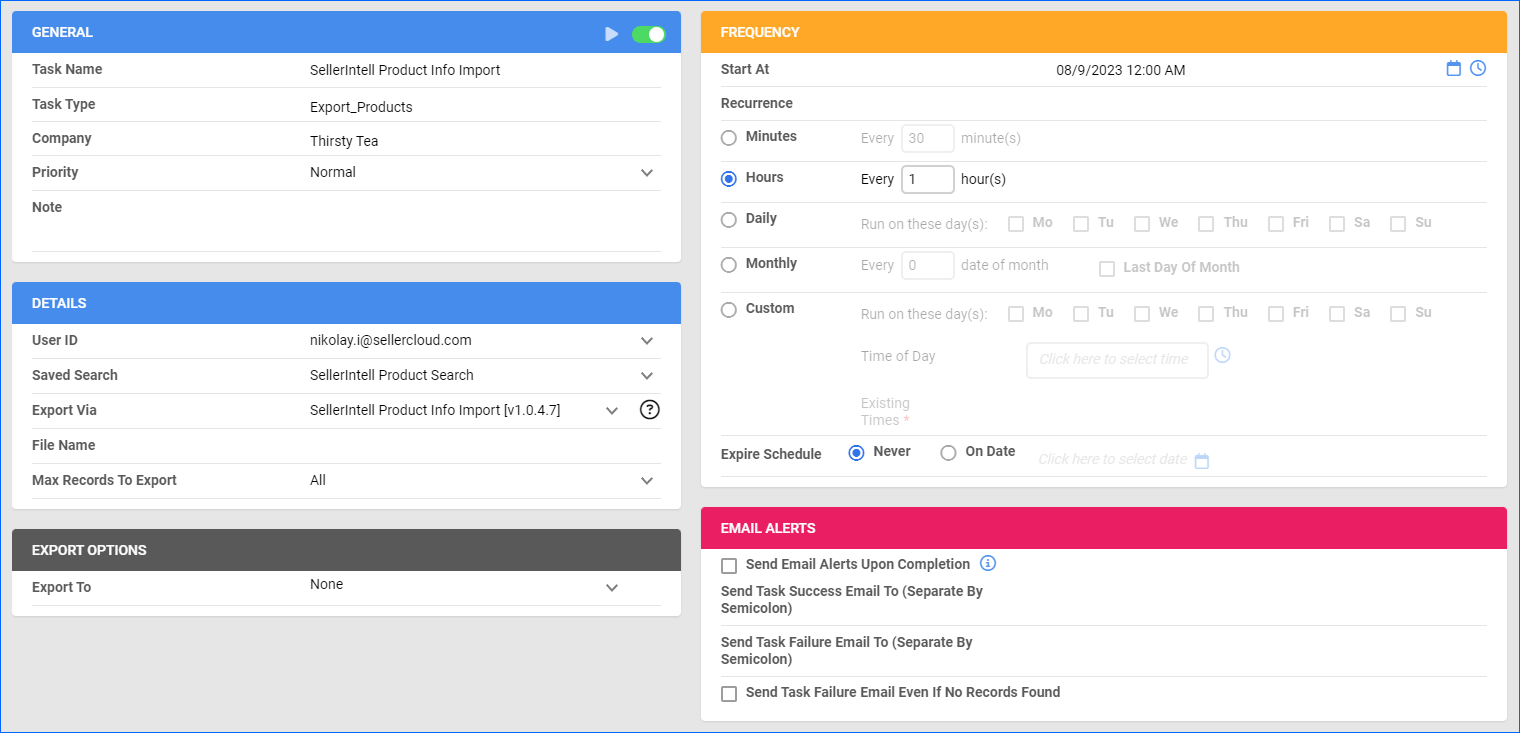Click the email alerts info icon

coord(988,563)
